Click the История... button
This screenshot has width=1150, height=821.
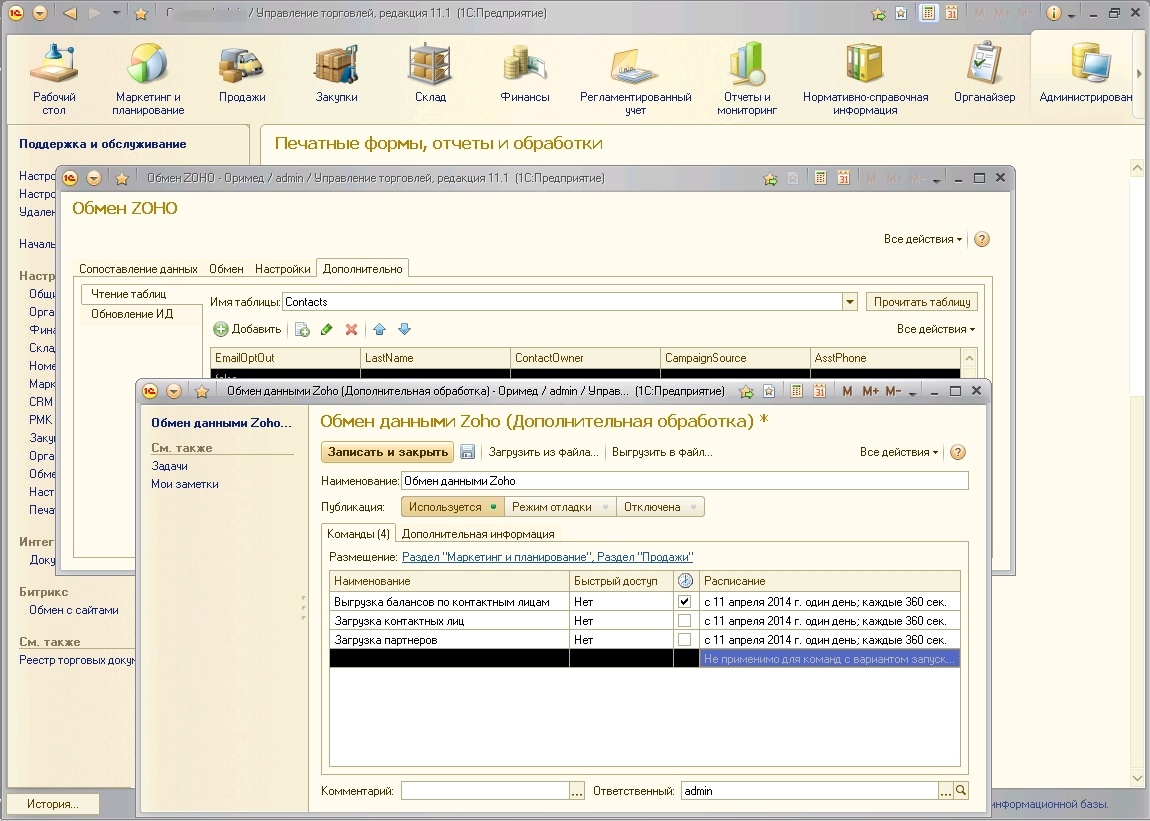[x=53, y=804]
